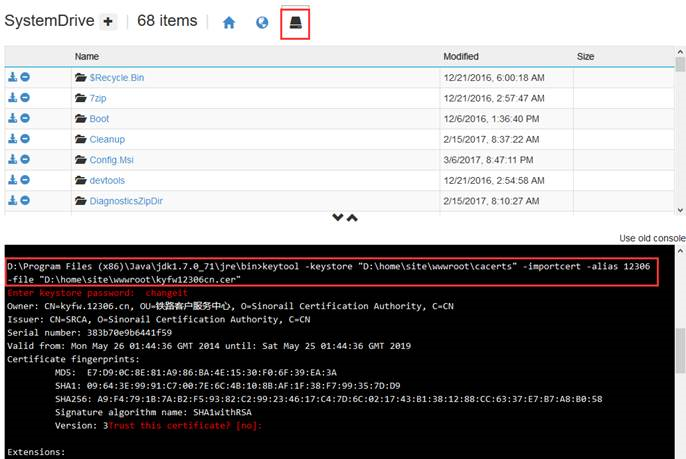
Task: Open the devtools folder
Action: click(106, 180)
